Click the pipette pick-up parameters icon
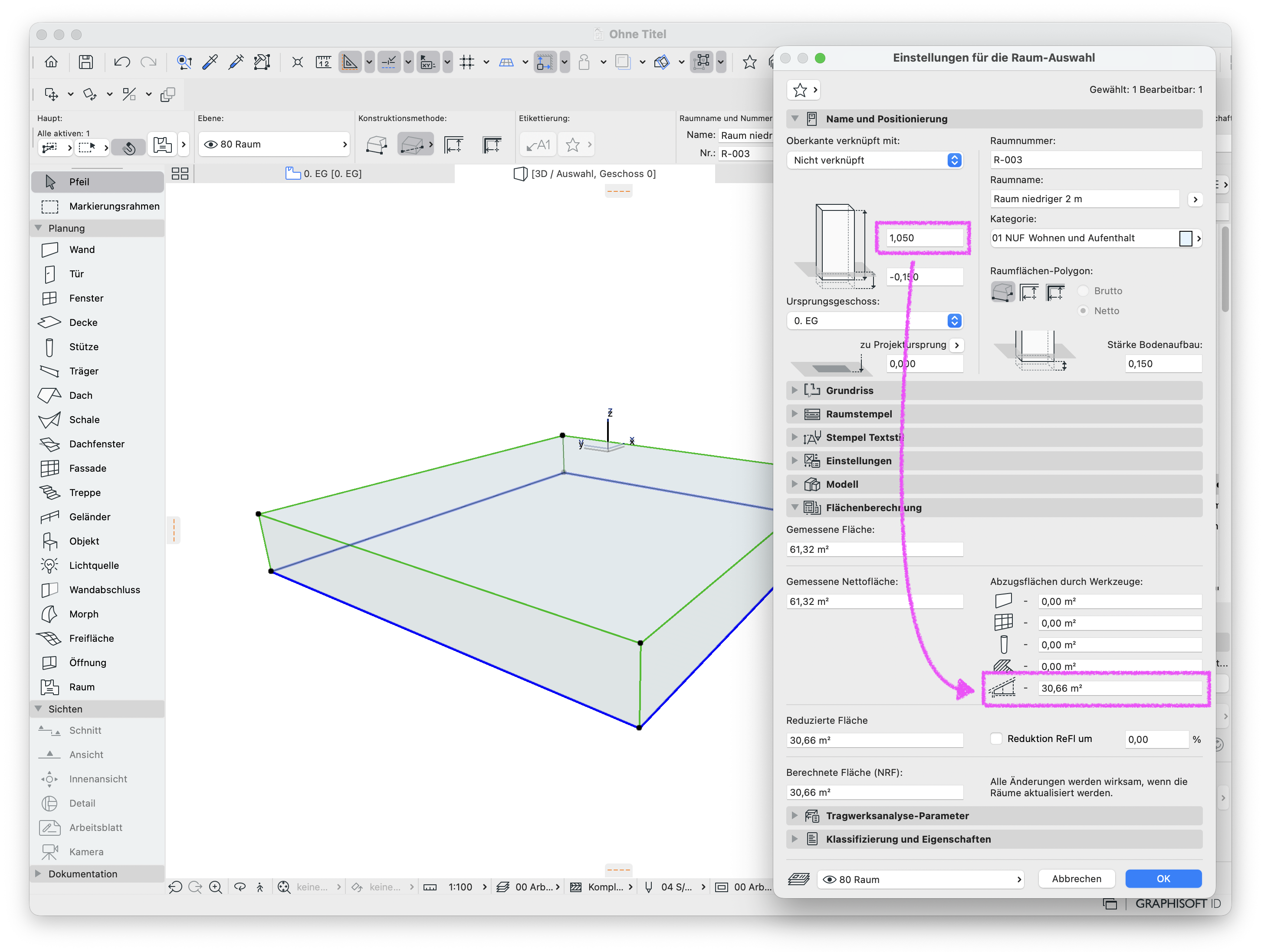Viewport: 1261px width, 952px height. [x=210, y=62]
